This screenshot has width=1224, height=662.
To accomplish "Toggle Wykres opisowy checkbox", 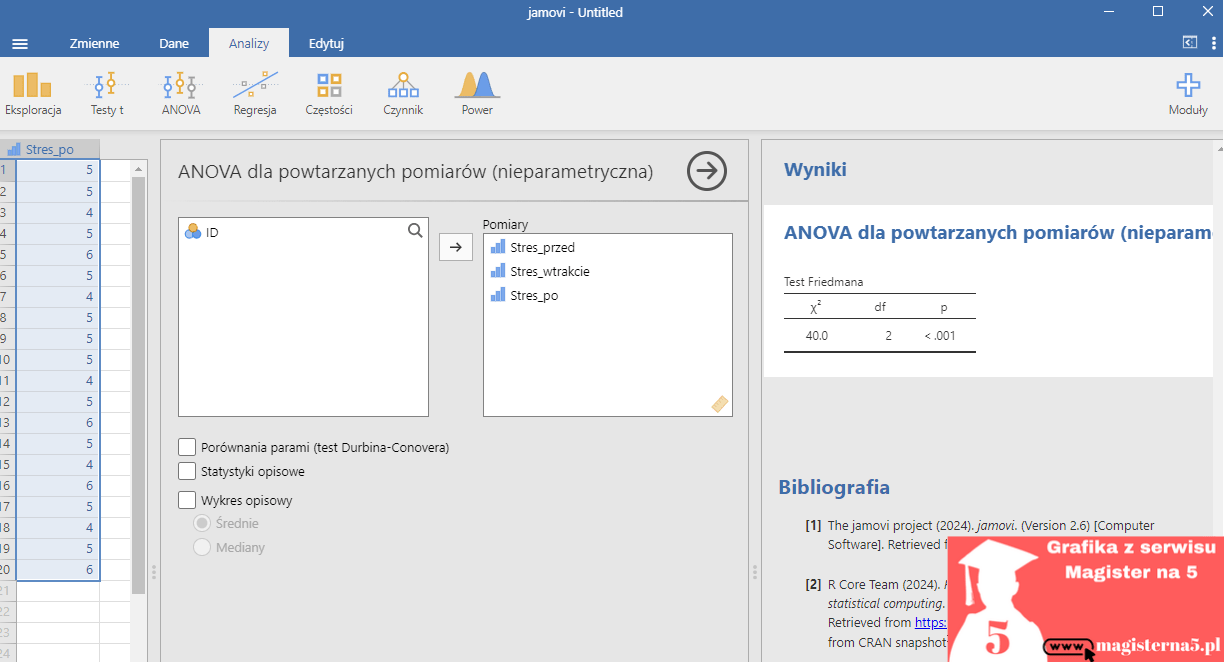I will [187, 500].
